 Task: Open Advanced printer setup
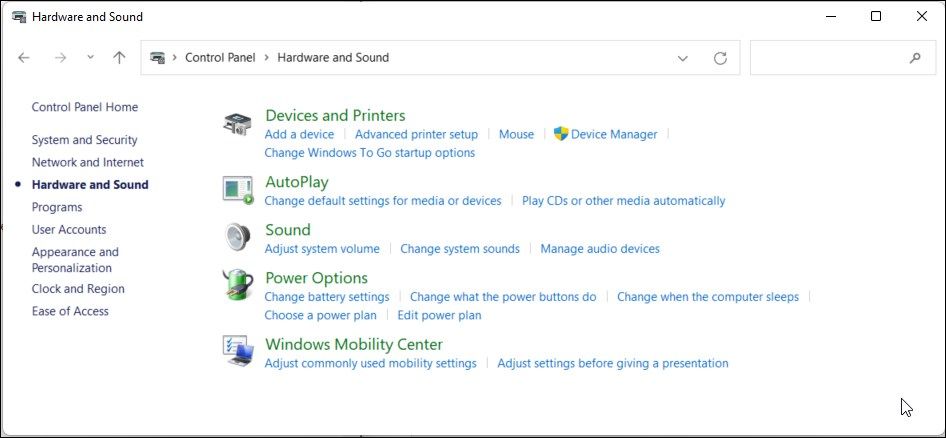416,135
